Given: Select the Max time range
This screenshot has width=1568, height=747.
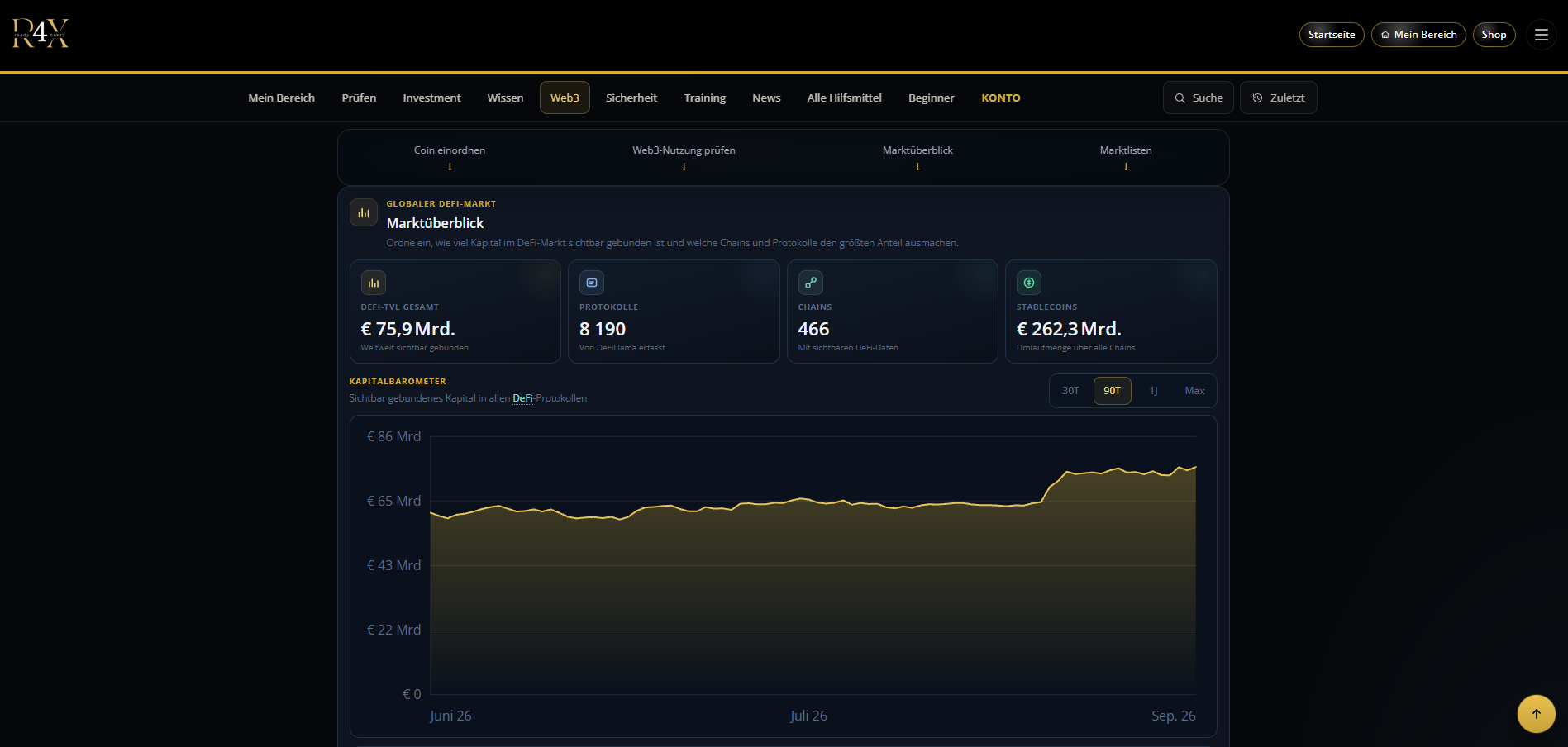Looking at the screenshot, I should pyautogui.click(x=1194, y=391).
